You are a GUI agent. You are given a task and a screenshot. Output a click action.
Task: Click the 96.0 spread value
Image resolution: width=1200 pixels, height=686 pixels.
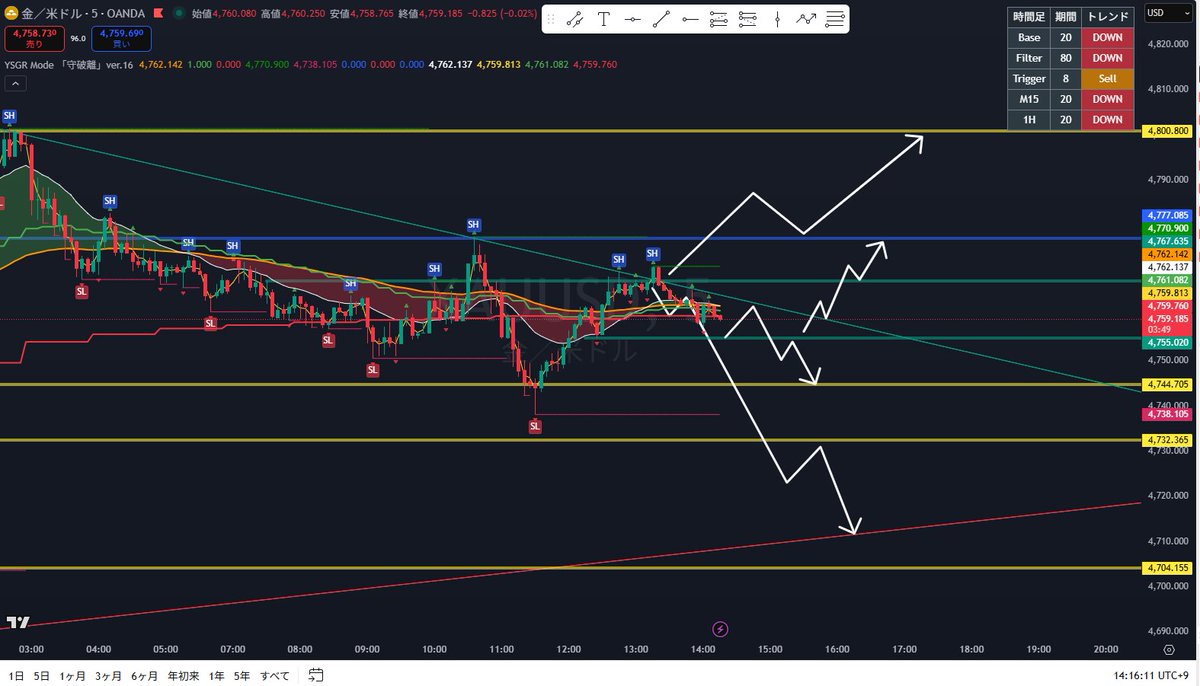click(x=76, y=39)
